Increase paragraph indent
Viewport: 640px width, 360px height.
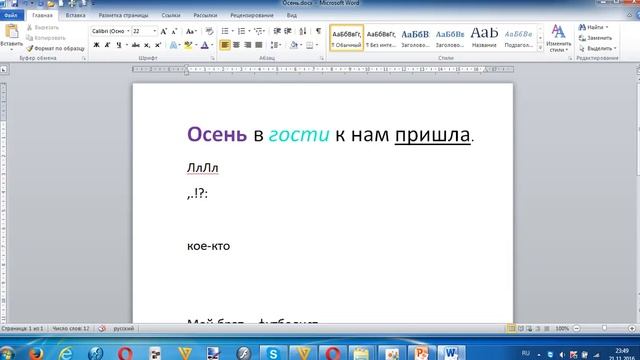click(x=288, y=31)
